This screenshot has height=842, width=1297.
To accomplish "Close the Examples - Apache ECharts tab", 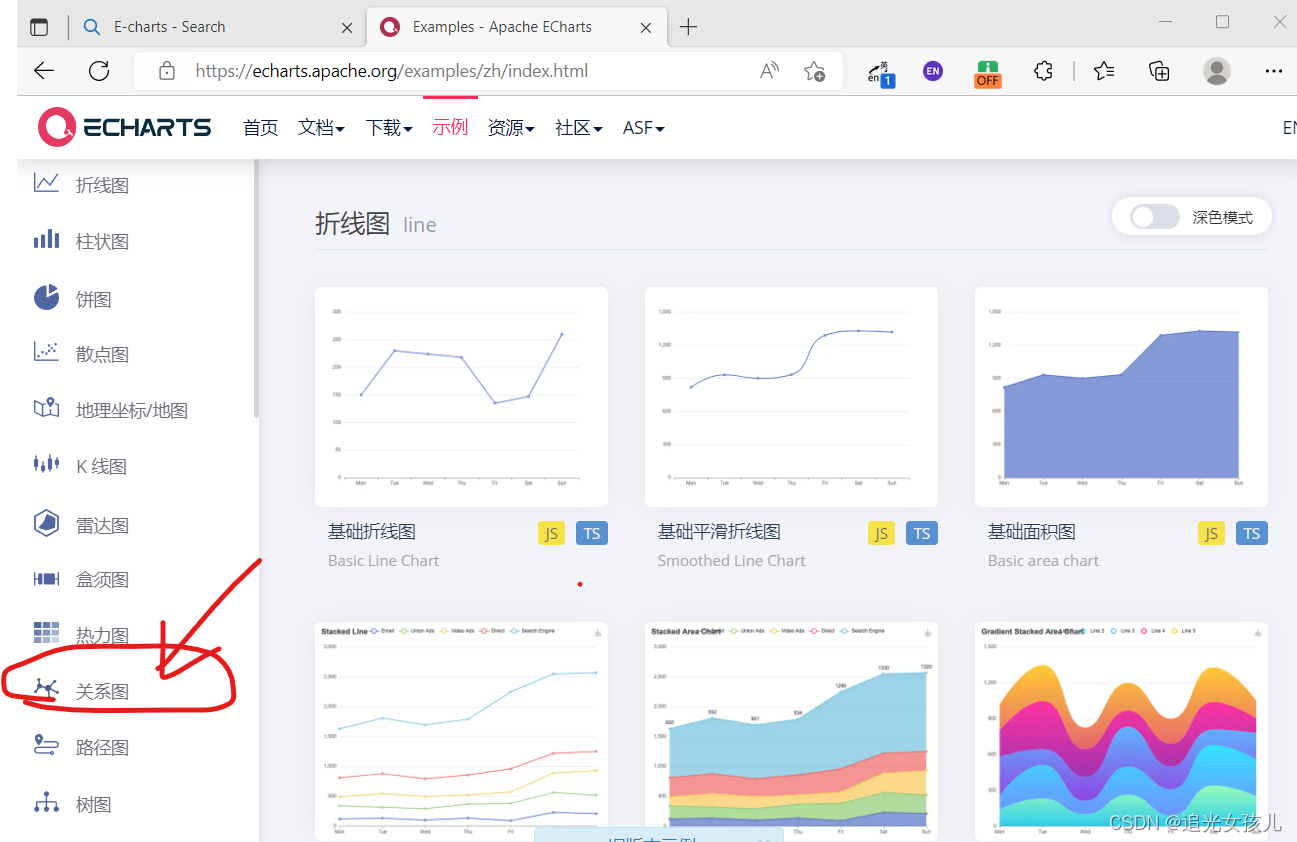I will (647, 28).
